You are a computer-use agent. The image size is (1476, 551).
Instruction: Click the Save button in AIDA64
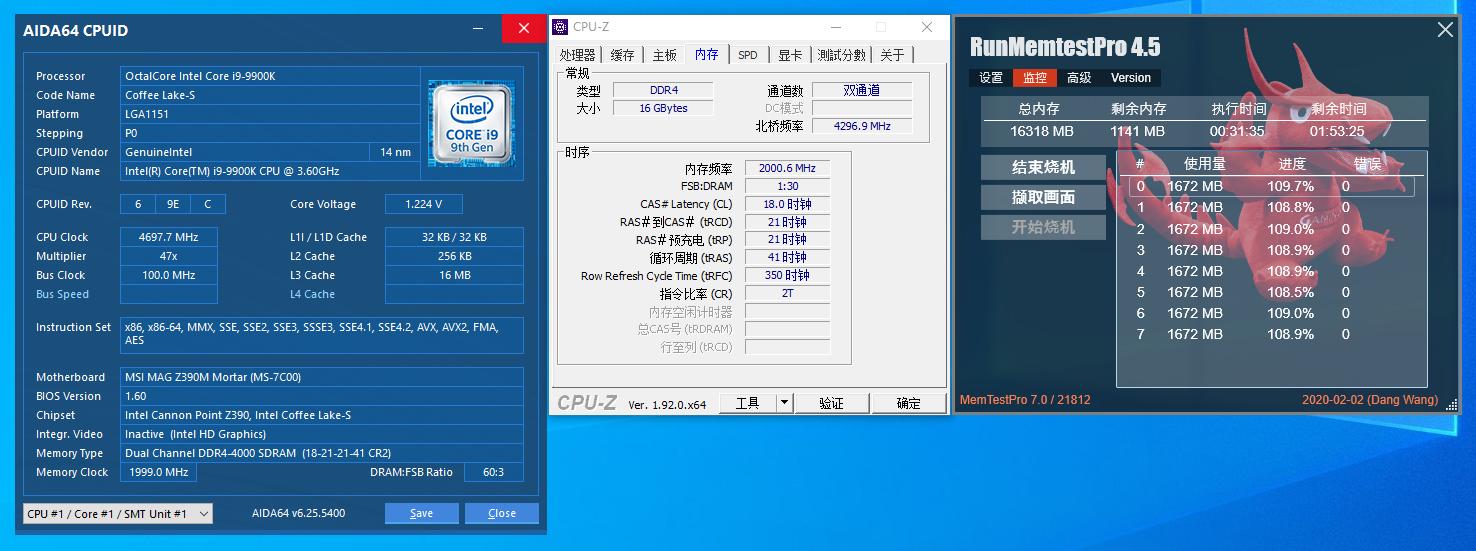pyautogui.click(x=422, y=513)
